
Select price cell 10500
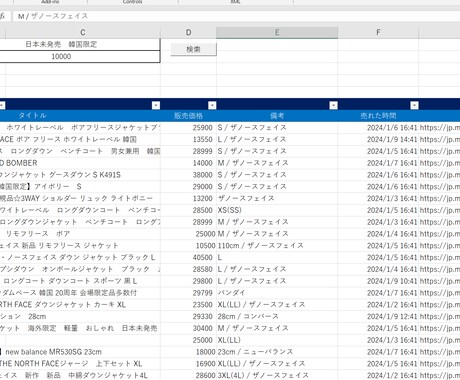(188, 246)
